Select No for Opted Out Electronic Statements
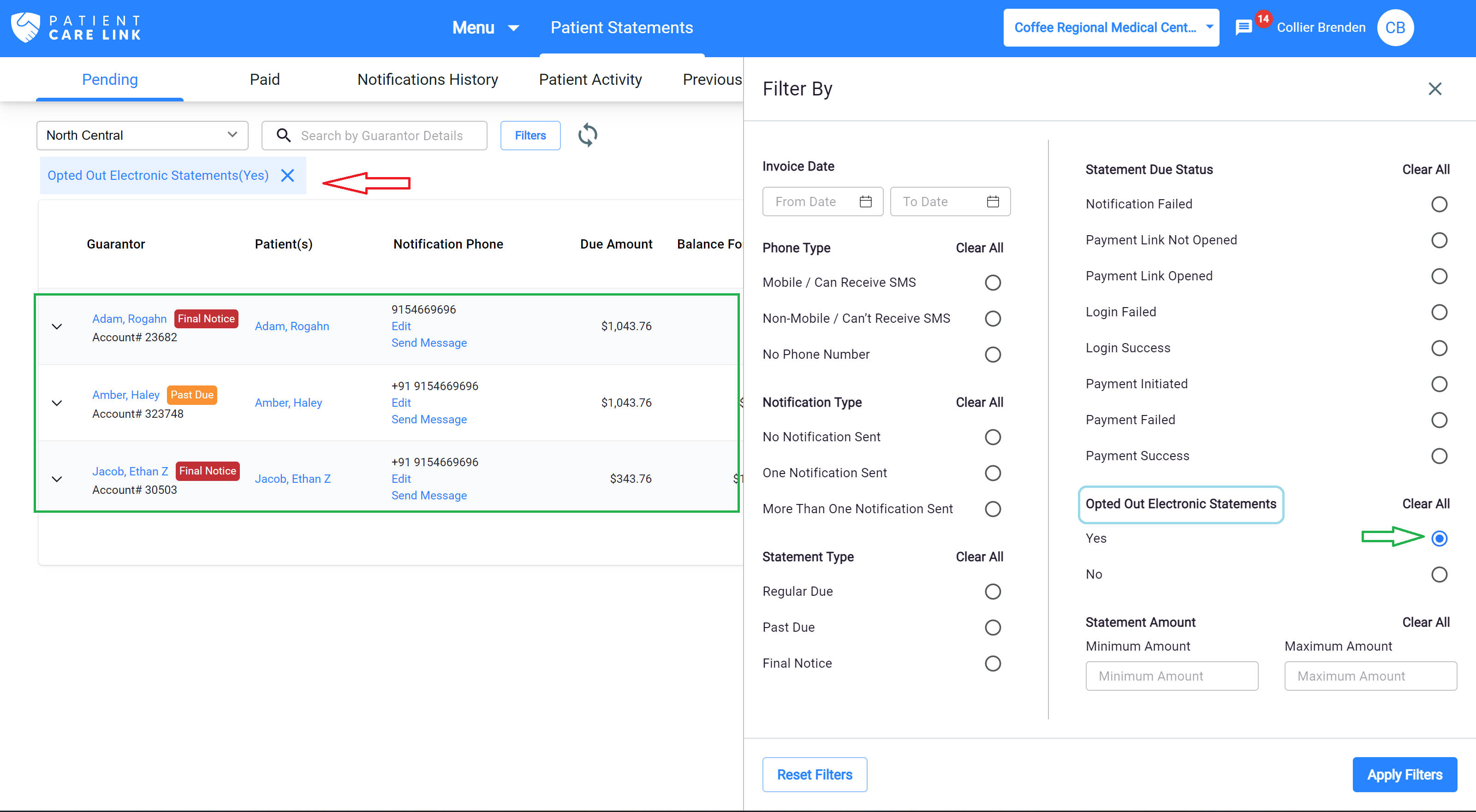 1439,575
